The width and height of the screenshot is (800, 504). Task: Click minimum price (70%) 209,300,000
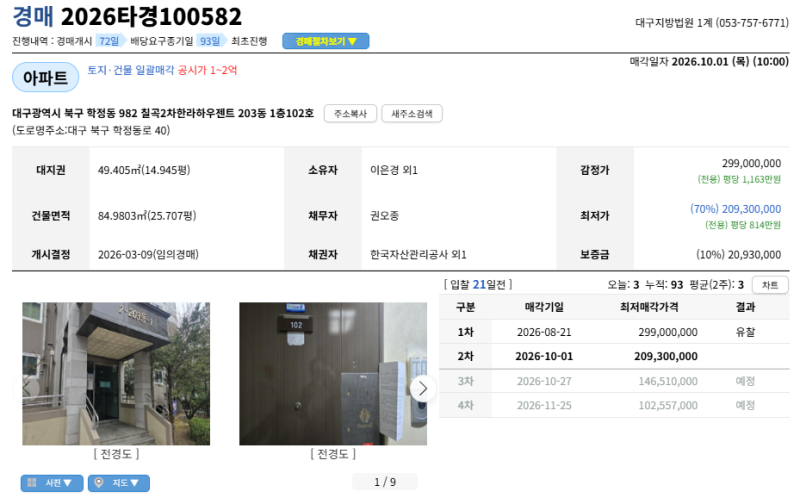[x=735, y=209]
